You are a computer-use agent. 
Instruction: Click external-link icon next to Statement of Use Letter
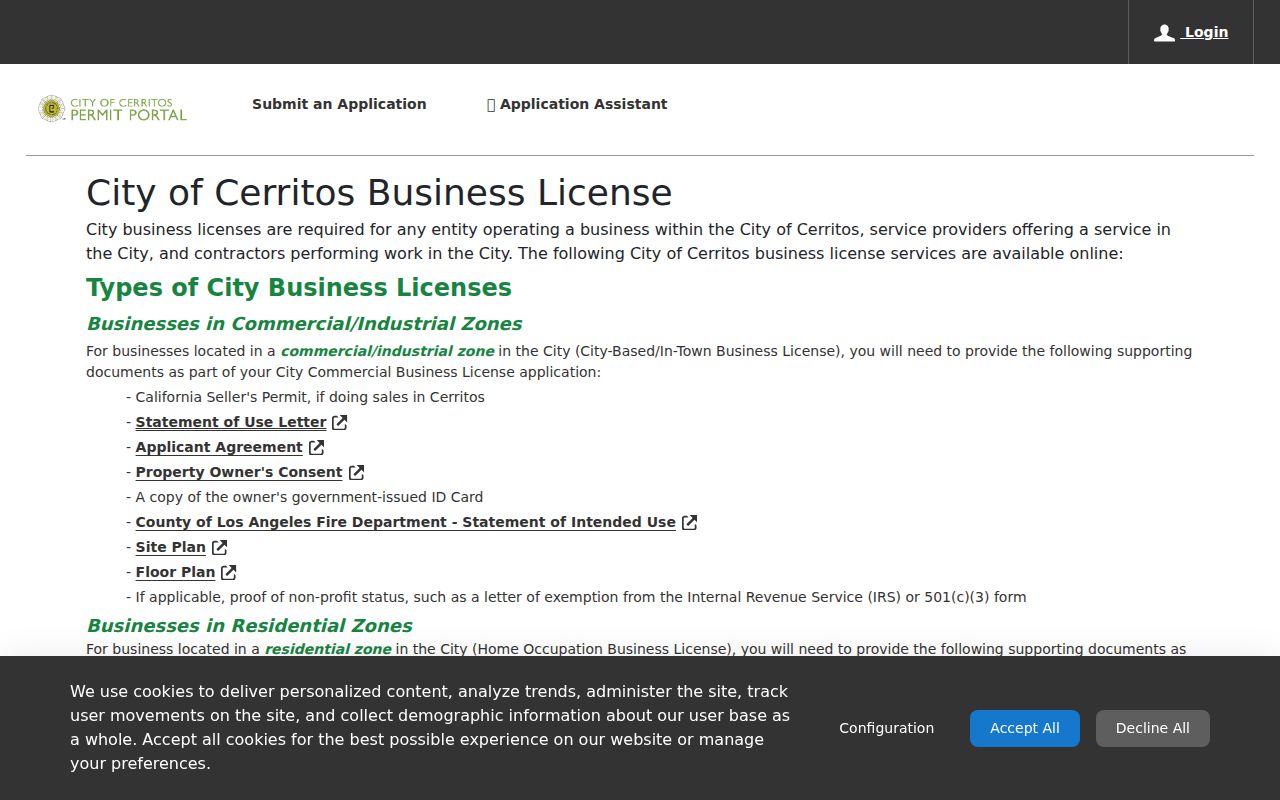coord(340,422)
